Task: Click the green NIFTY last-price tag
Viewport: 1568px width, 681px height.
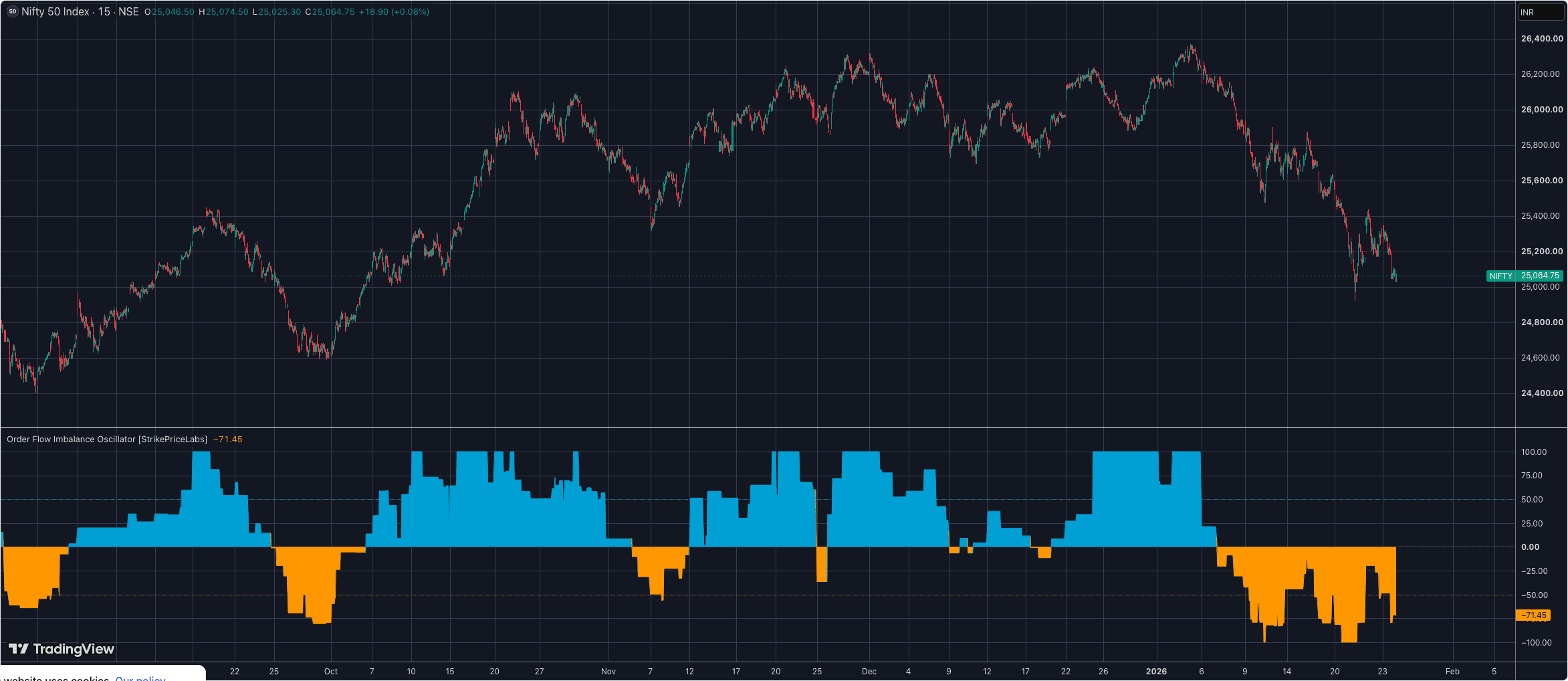Action: tap(1525, 276)
